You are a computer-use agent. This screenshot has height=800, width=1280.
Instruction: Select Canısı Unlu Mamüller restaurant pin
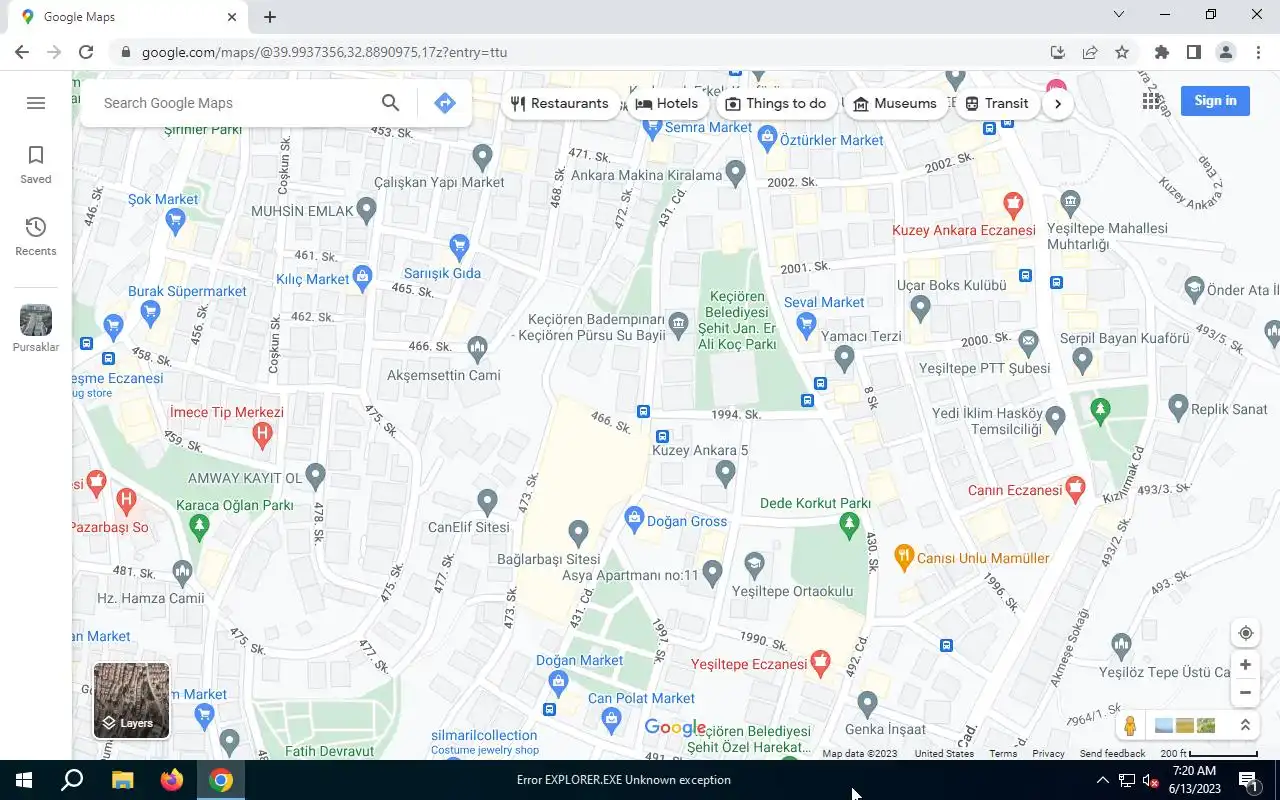click(904, 556)
